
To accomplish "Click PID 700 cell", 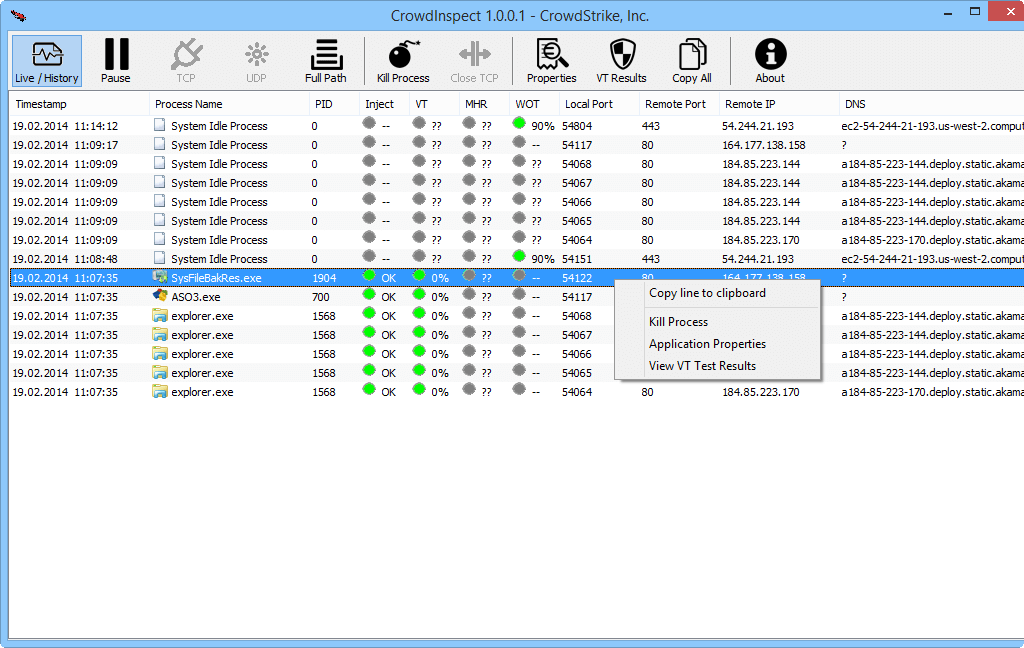I will click(x=321, y=297).
